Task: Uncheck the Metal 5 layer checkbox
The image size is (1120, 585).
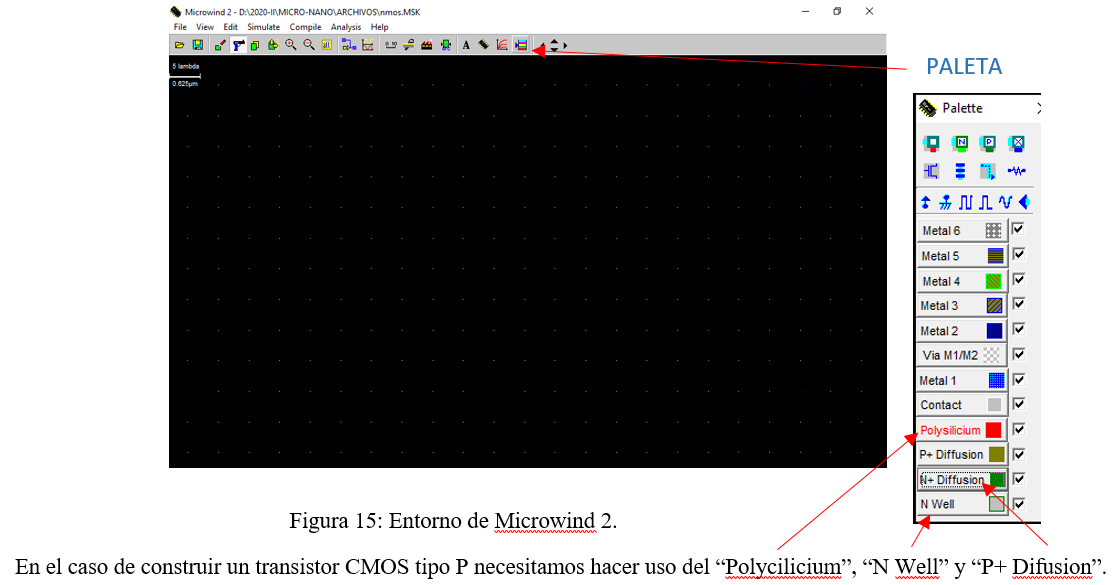Action: [1019, 254]
